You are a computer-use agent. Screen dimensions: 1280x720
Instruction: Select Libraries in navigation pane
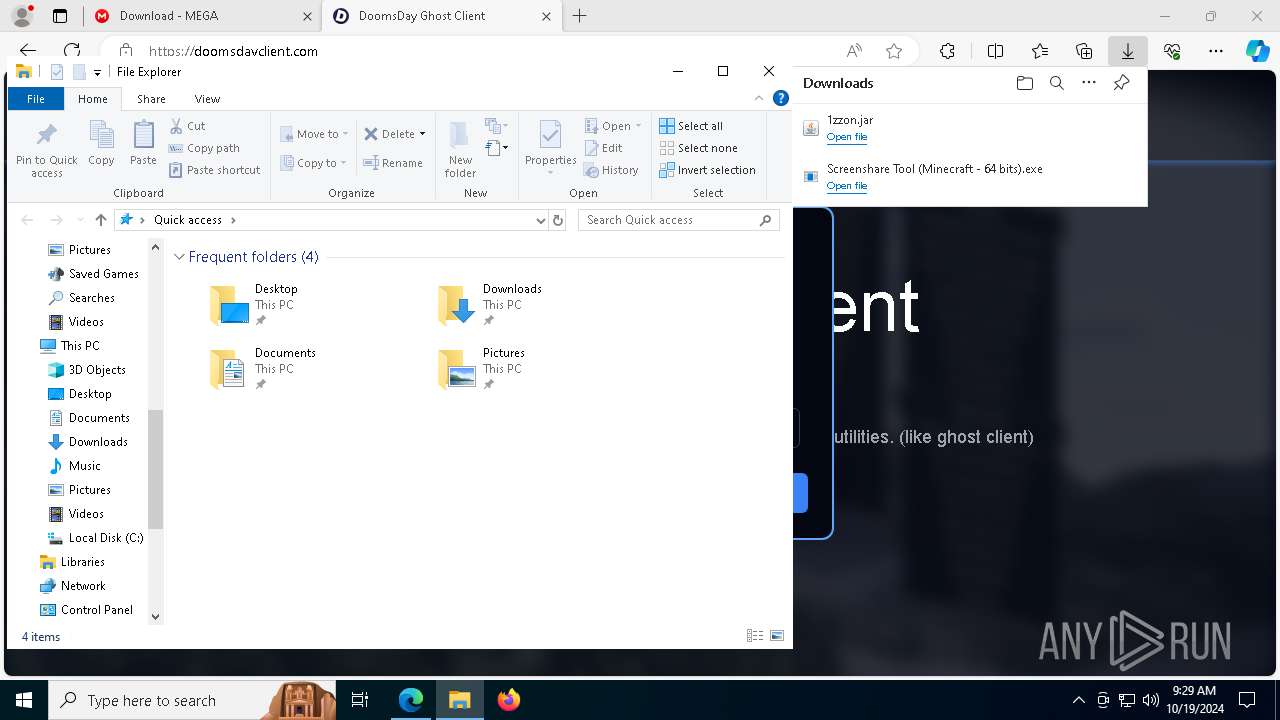[71, 562]
